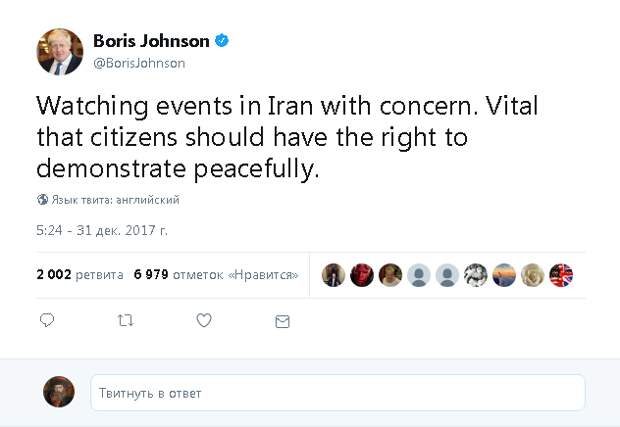The image size is (620, 427).
Task: Like the tweet with heart icon
Action: pyautogui.click(x=204, y=320)
